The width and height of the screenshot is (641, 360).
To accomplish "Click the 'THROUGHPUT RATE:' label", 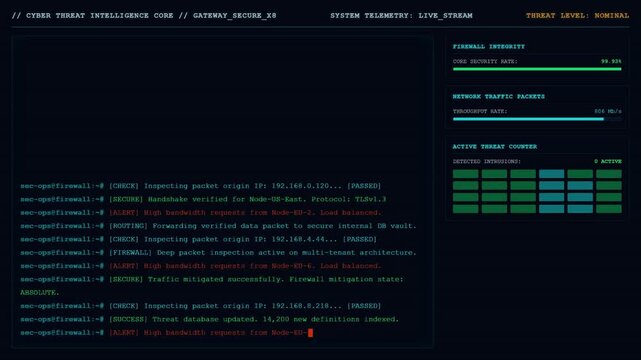I will click(x=480, y=111).
